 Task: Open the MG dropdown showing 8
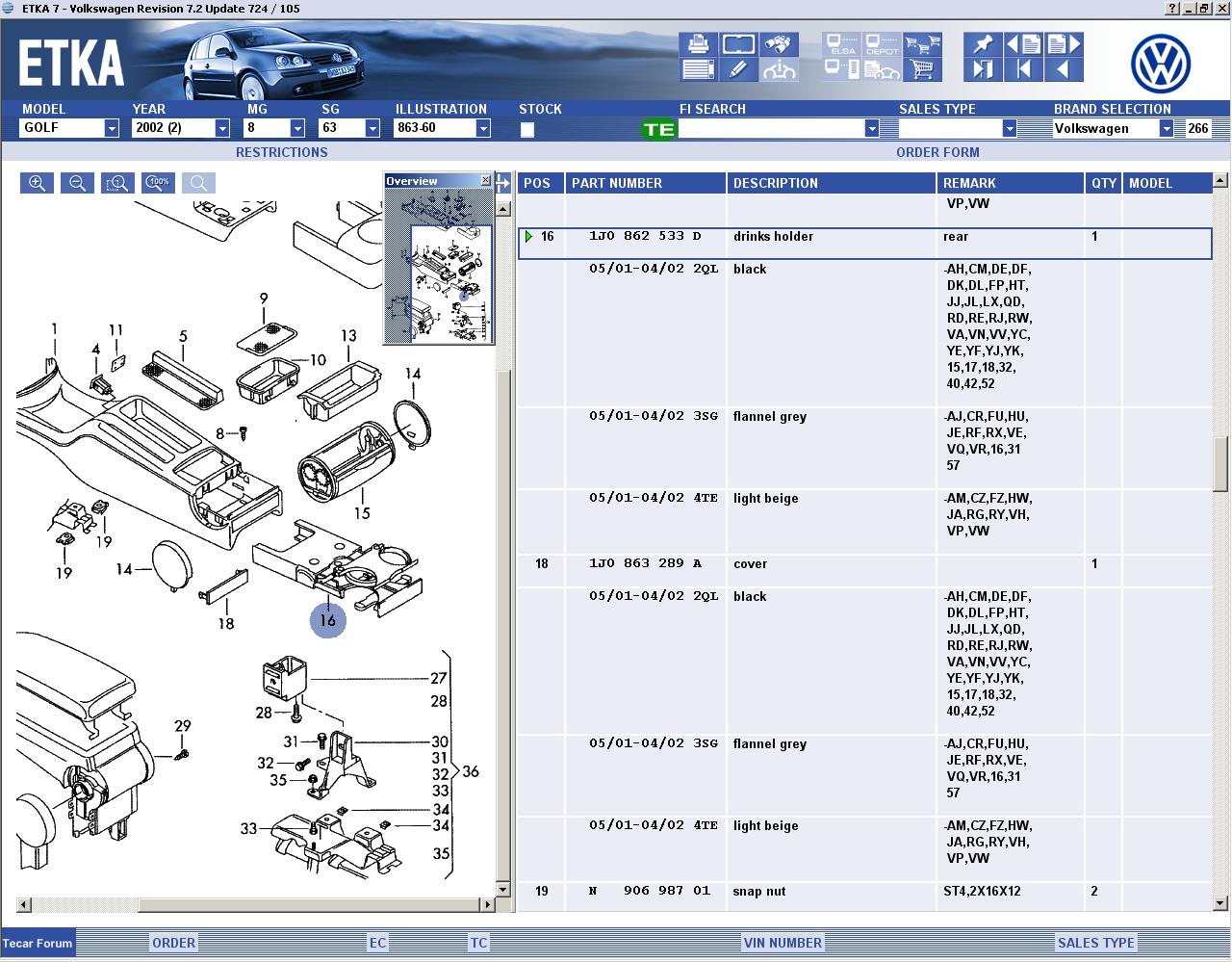(298, 128)
